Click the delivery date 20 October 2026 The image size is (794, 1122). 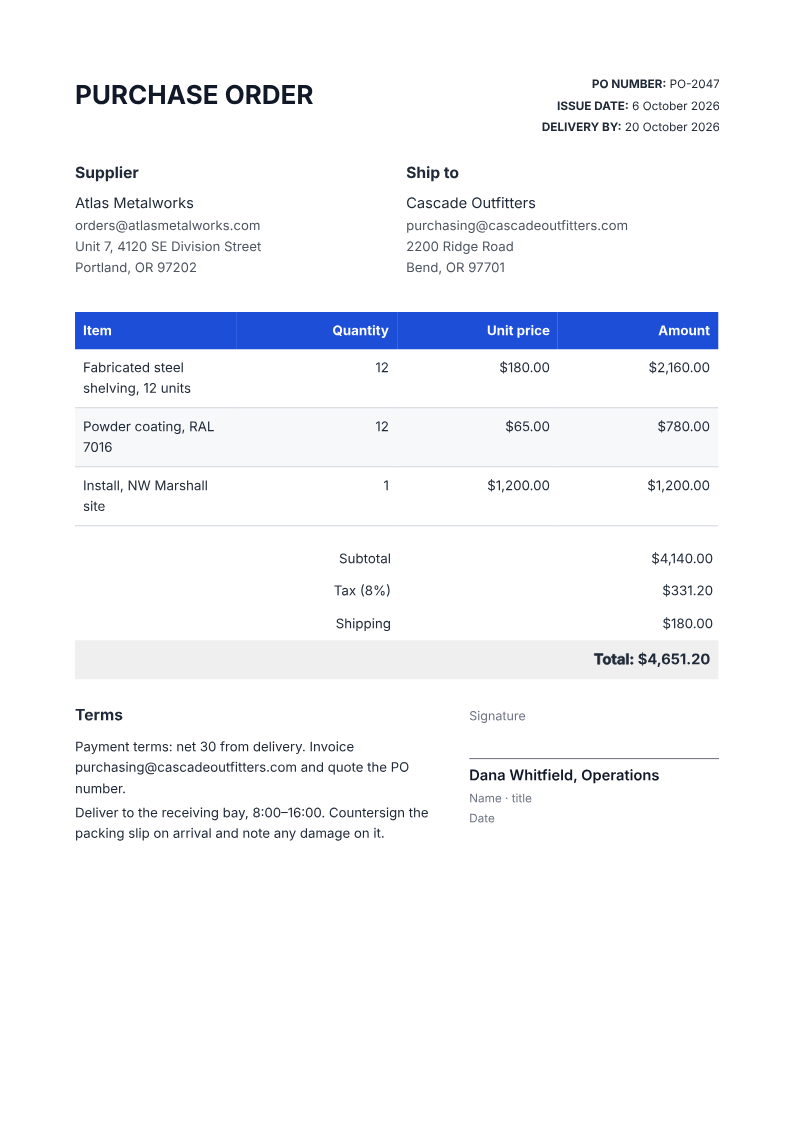click(672, 127)
